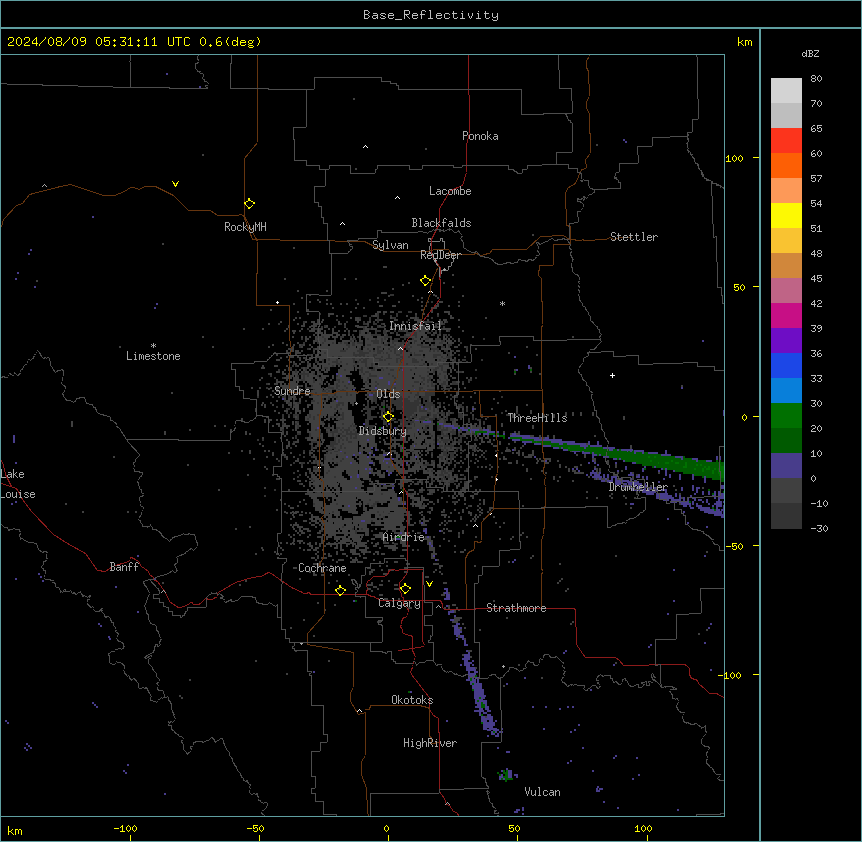Click the Didsbury label
The image size is (862, 842).
[383, 431]
